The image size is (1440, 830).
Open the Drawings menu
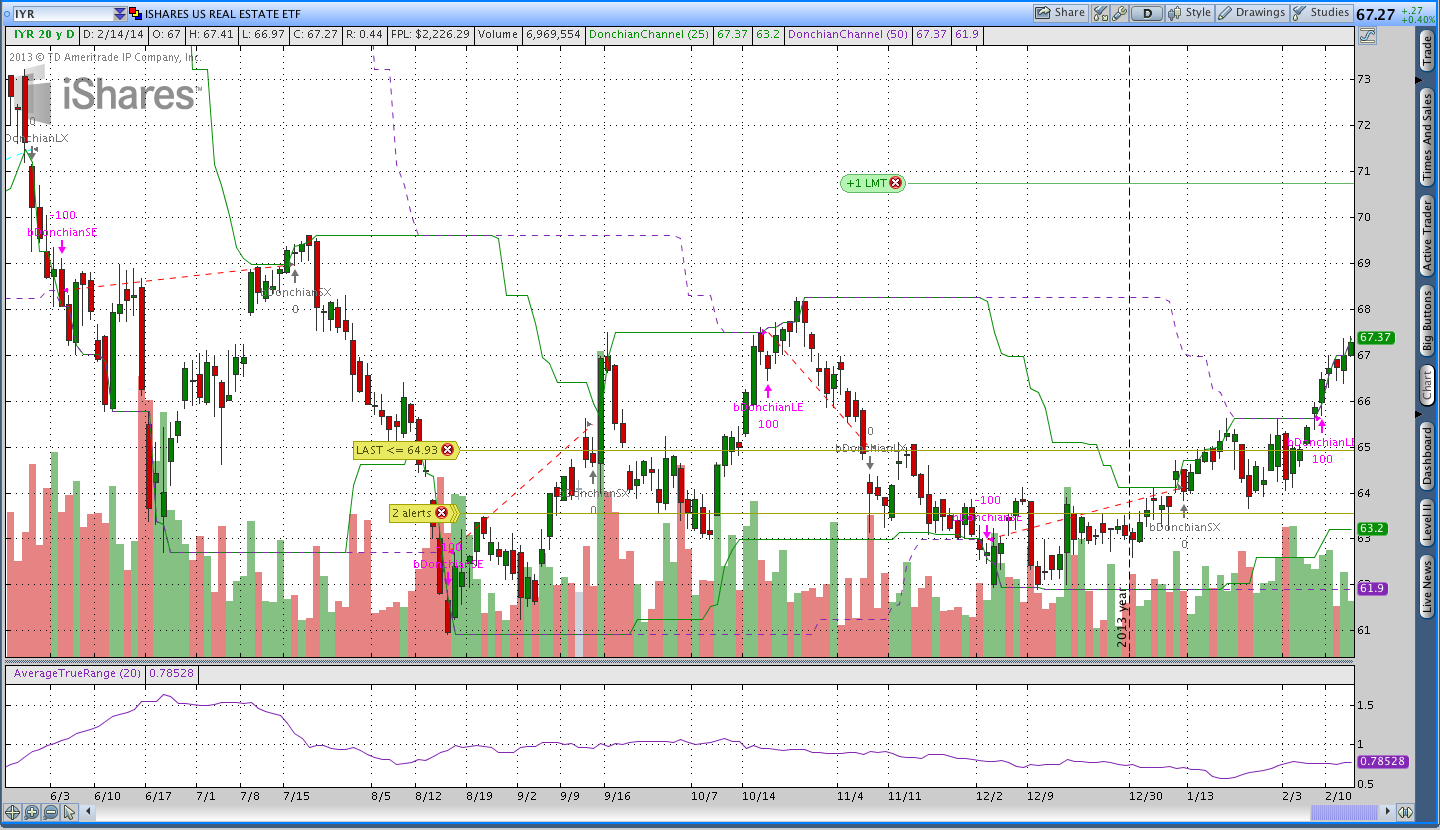(x=1251, y=13)
